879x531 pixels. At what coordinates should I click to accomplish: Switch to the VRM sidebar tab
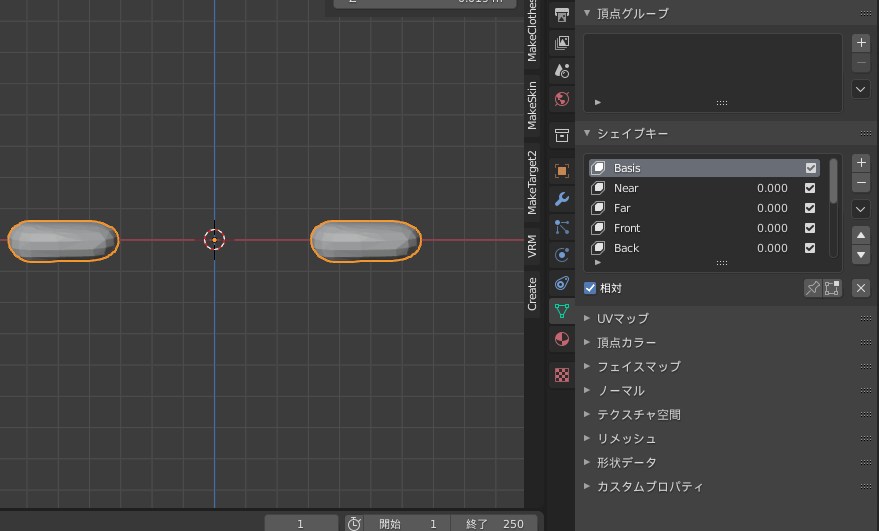(532, 247)
